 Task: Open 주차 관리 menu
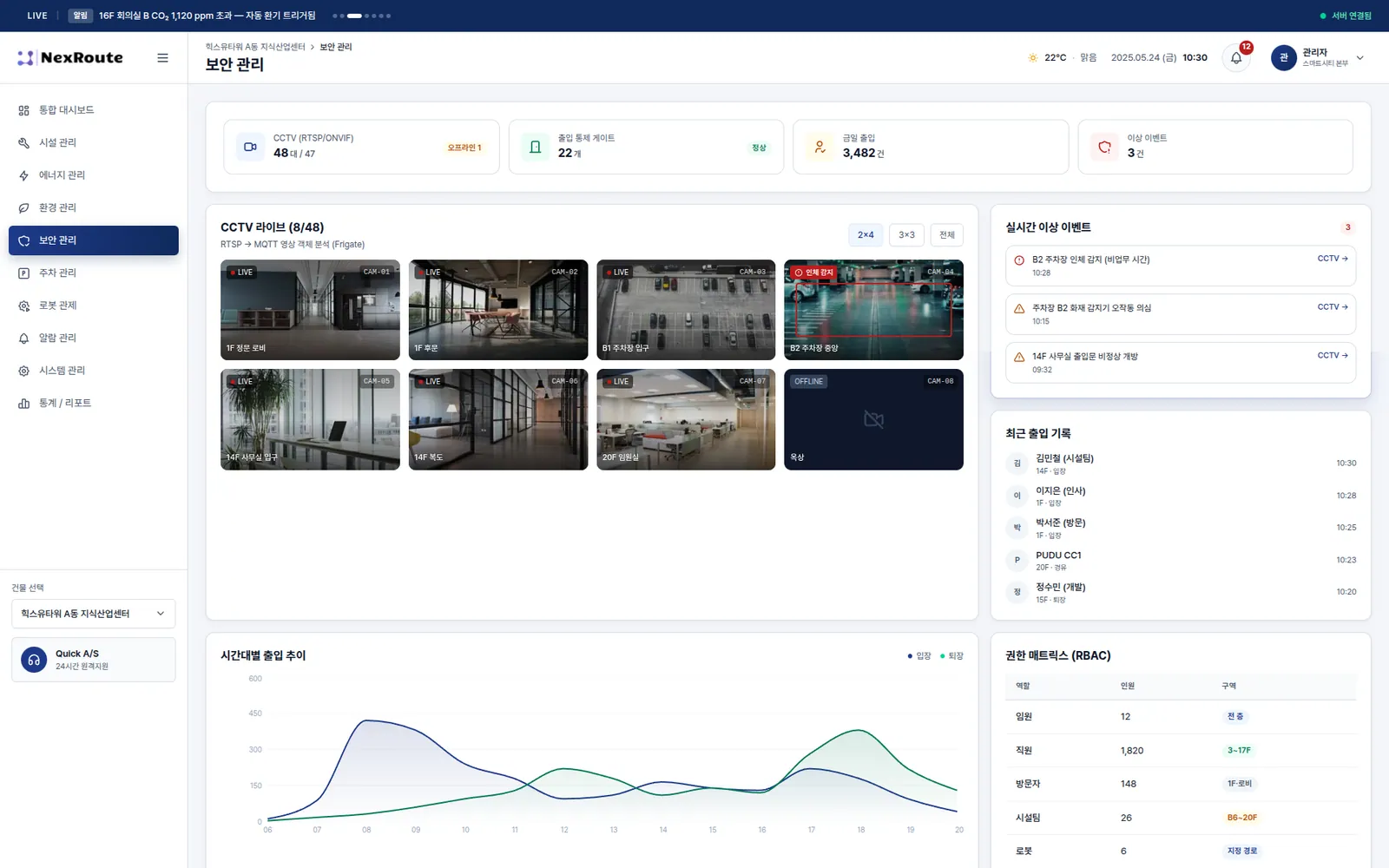coord(94,273)
